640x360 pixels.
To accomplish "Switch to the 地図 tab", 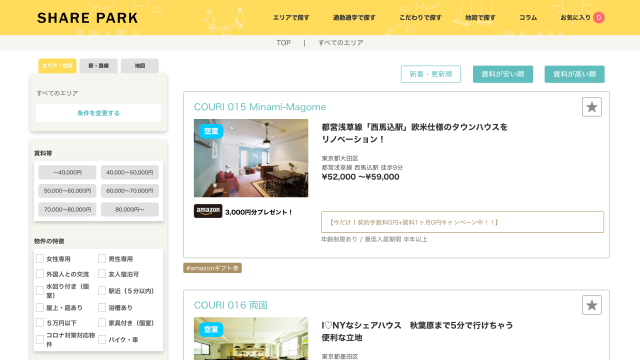I will 140,66.
